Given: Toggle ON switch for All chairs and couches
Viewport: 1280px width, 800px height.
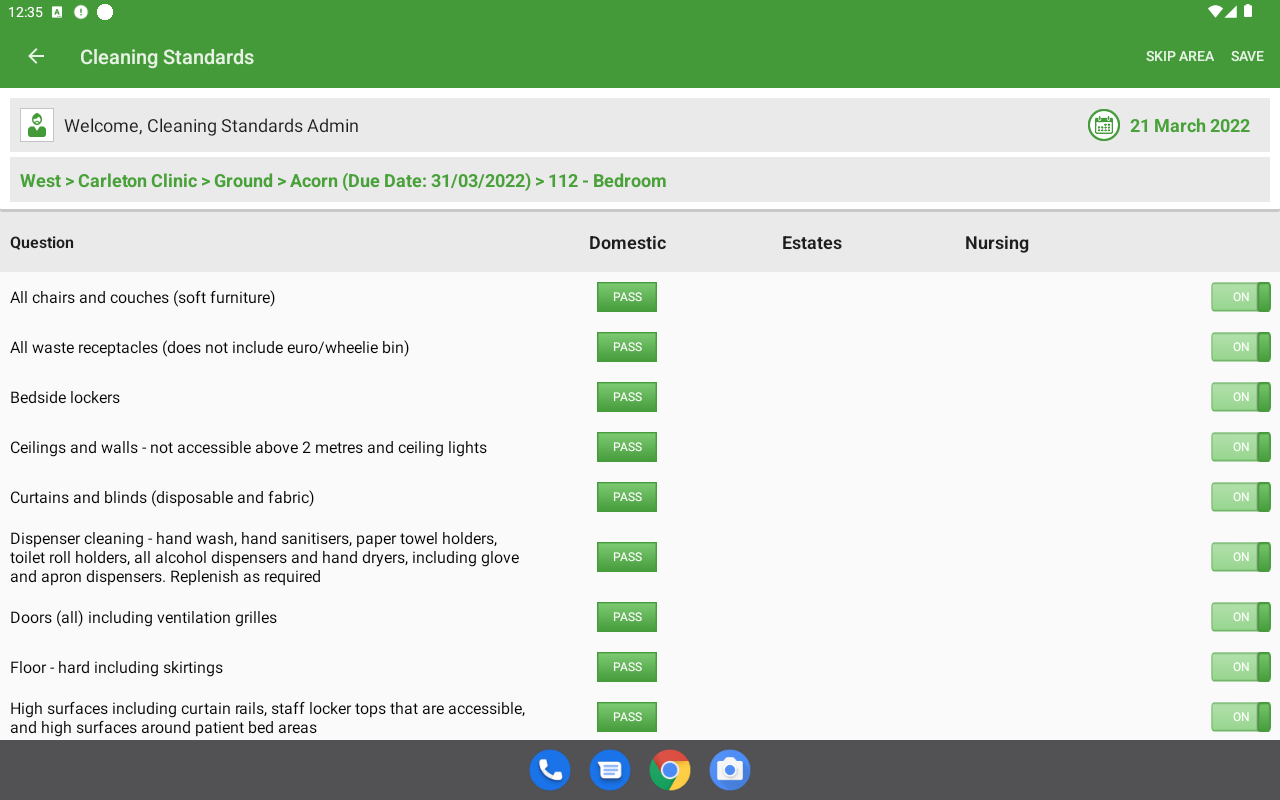Looking at the screenshot, I should [x=1241, y=297].
